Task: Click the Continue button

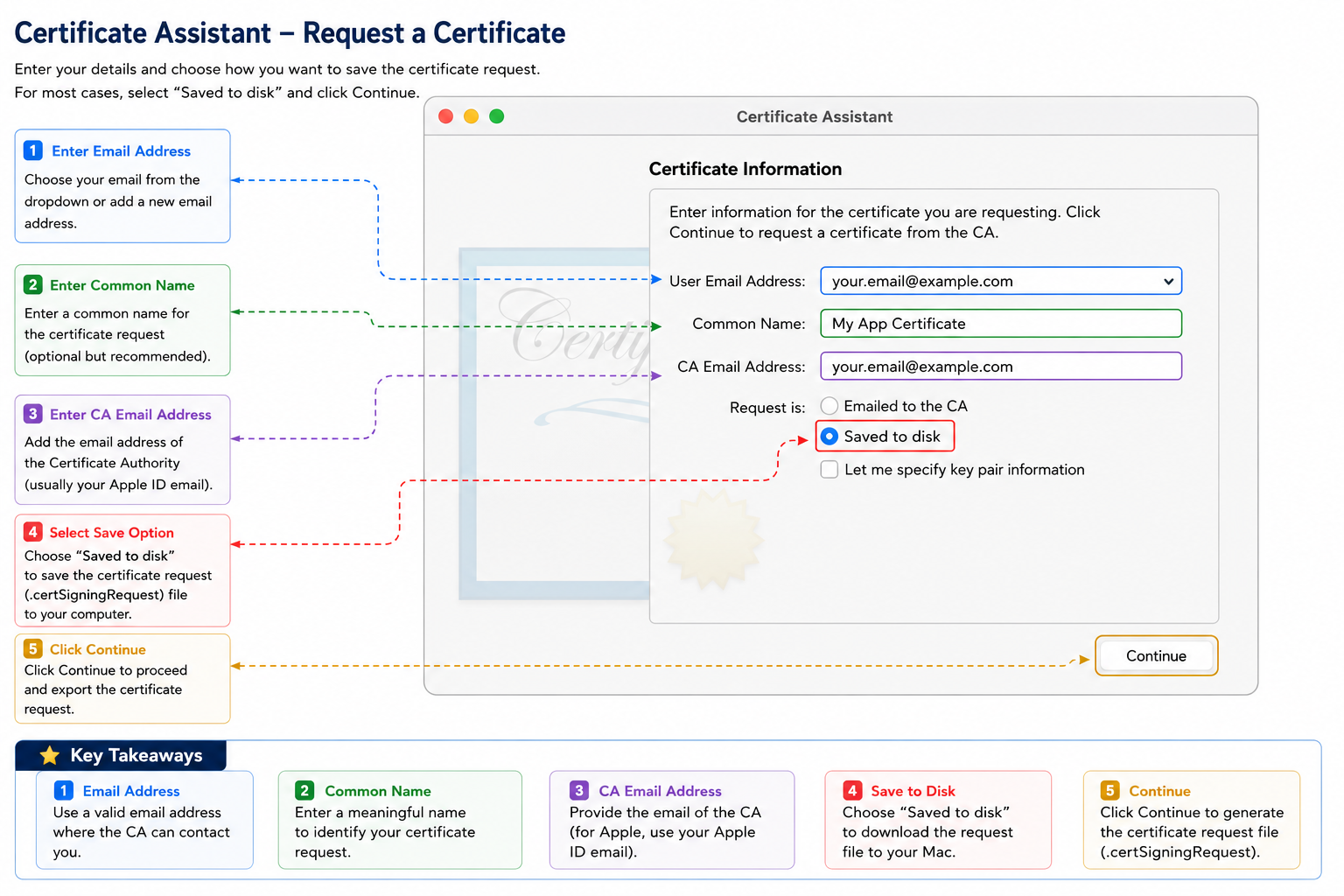Action: [x=1156, y=656]
